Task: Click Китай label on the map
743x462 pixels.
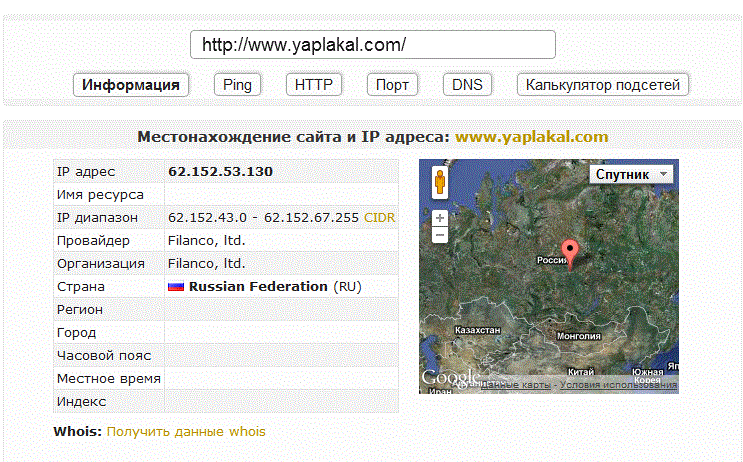Action: click(581, 372)
